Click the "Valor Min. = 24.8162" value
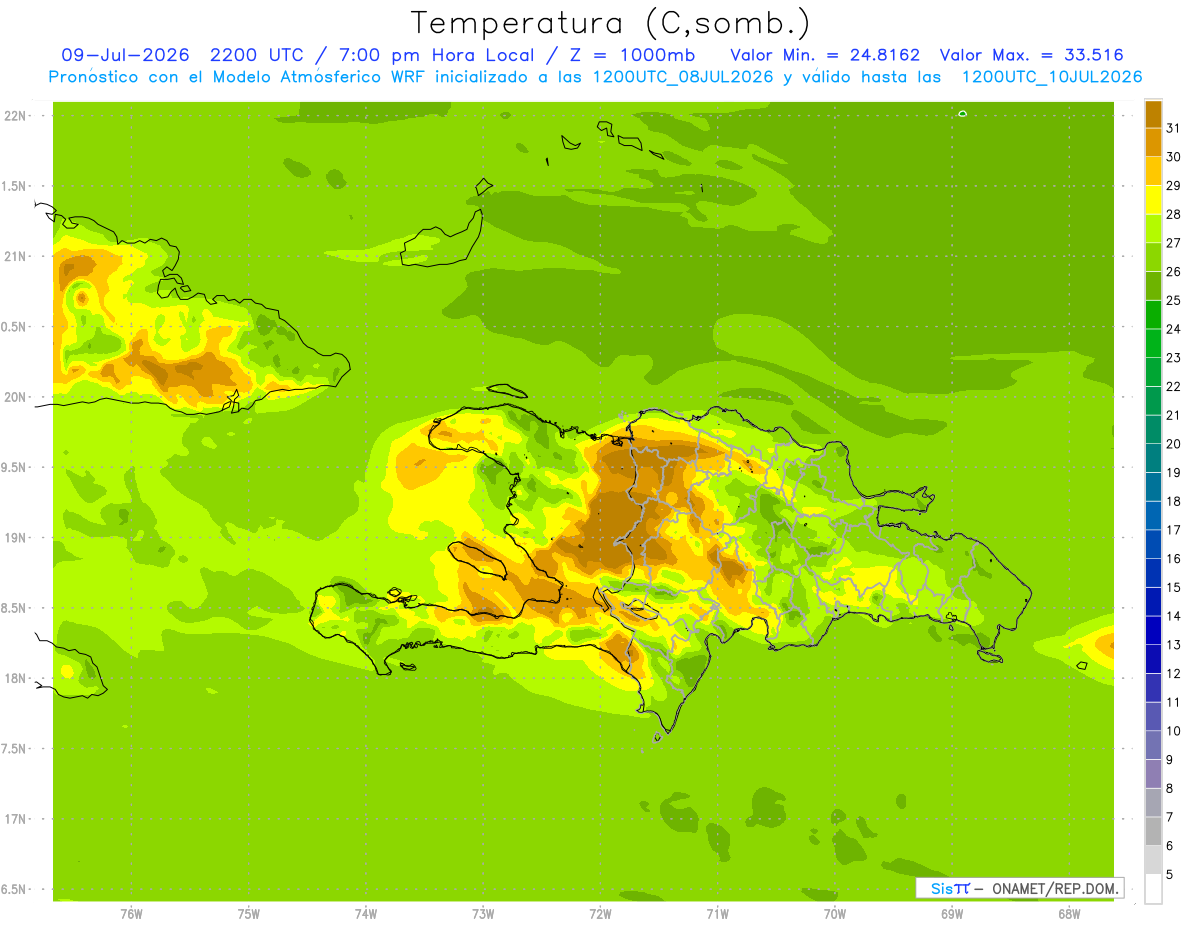The height and width of the screenshot is (927, 1200). point(825,55)
